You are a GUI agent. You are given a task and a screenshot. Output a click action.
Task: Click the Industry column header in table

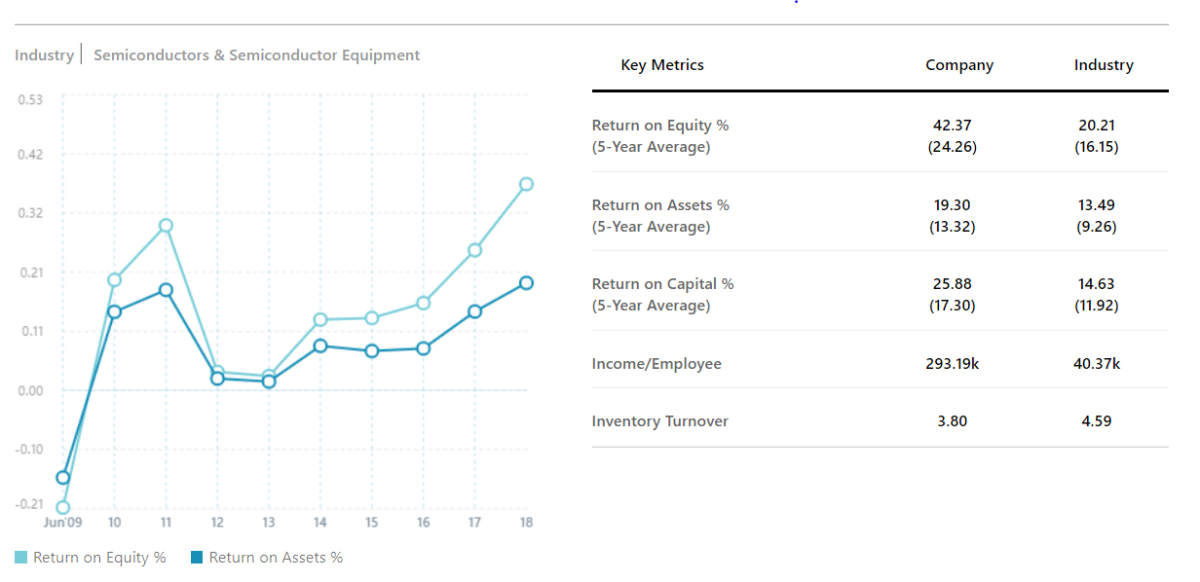click(1103, 65)
